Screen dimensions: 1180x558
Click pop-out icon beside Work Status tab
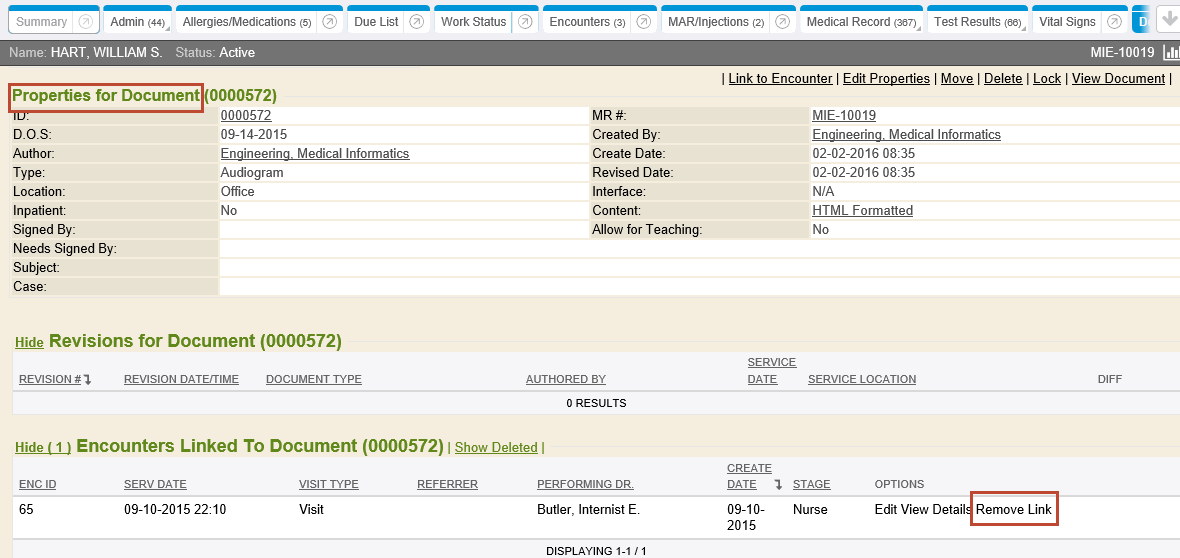coord(525,22)
